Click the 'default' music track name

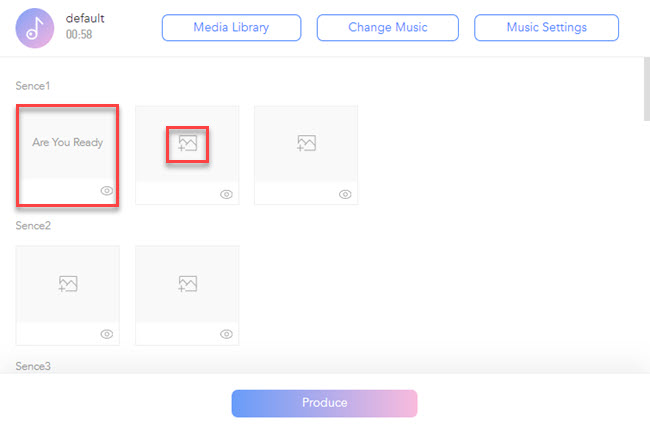coord(86,18)
